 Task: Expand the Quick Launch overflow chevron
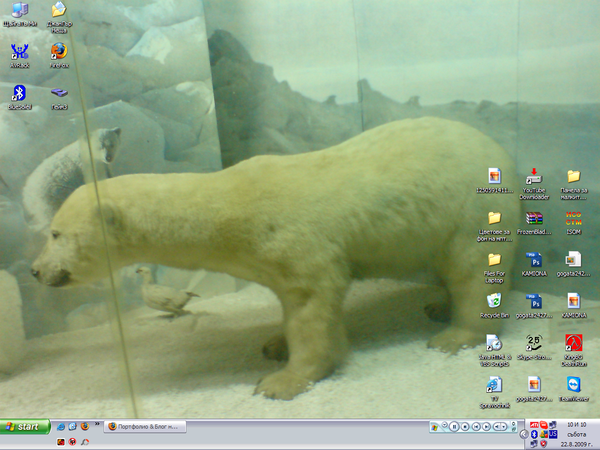pyautogui.click(x=97, y=424)
